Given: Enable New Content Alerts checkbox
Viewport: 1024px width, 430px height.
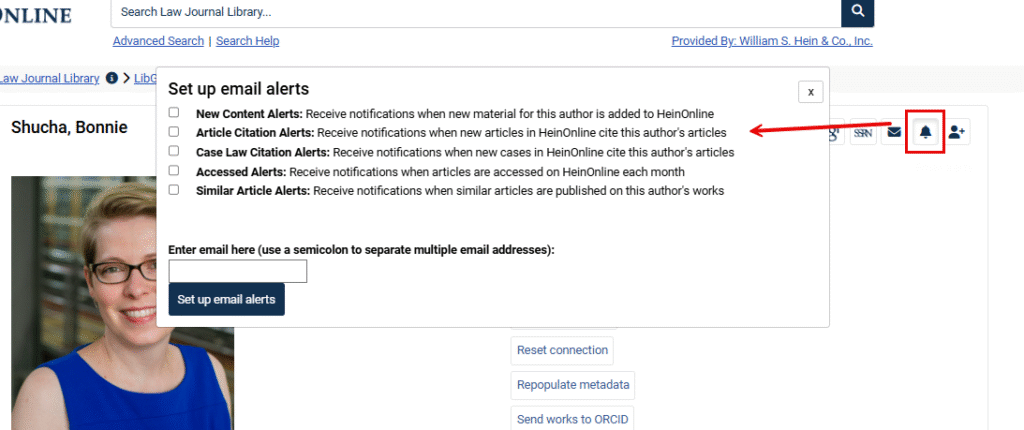Looking at the screenshot, I should 174,113.
